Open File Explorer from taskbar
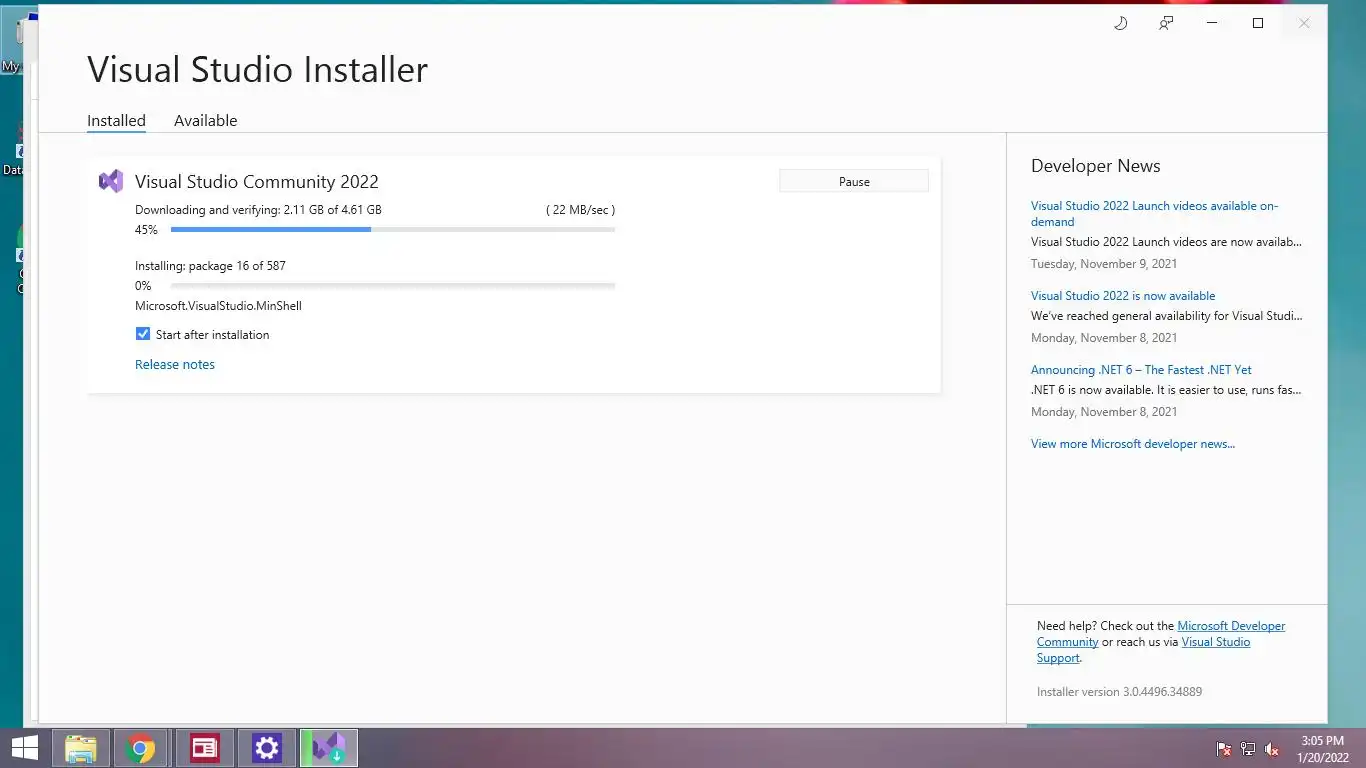Viewport: 1366px width, 768px height. click(x=80, y=748)
